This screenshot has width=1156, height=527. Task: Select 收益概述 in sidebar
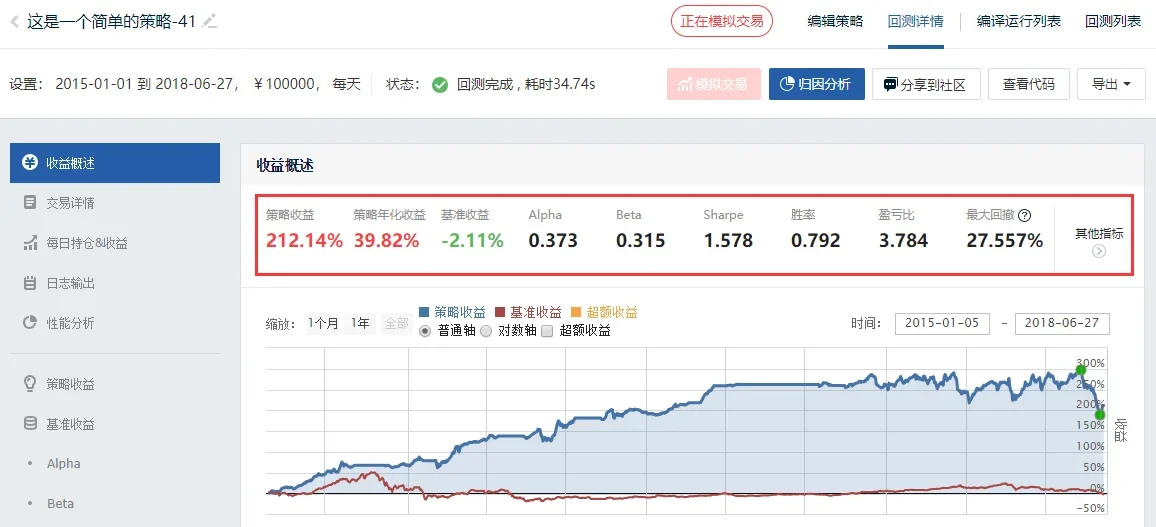pos(115,163)
